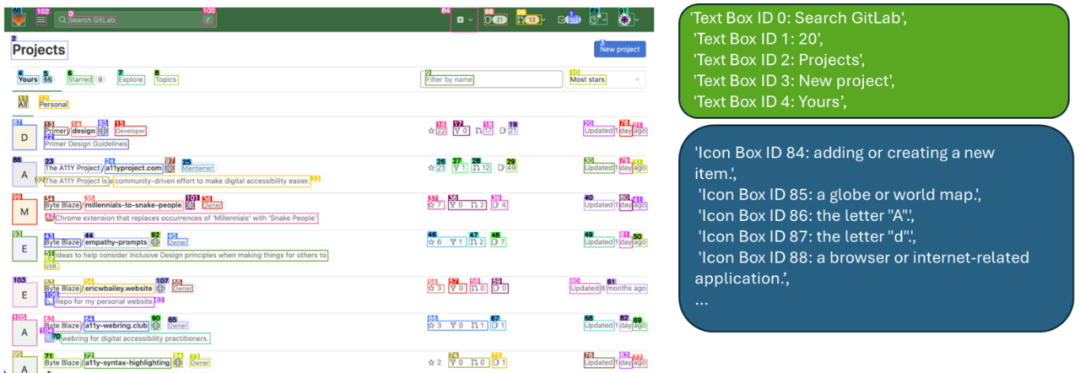Screen dimensions: 1080x373
Task: Click the New project button
Action: [x=620, y=49]
